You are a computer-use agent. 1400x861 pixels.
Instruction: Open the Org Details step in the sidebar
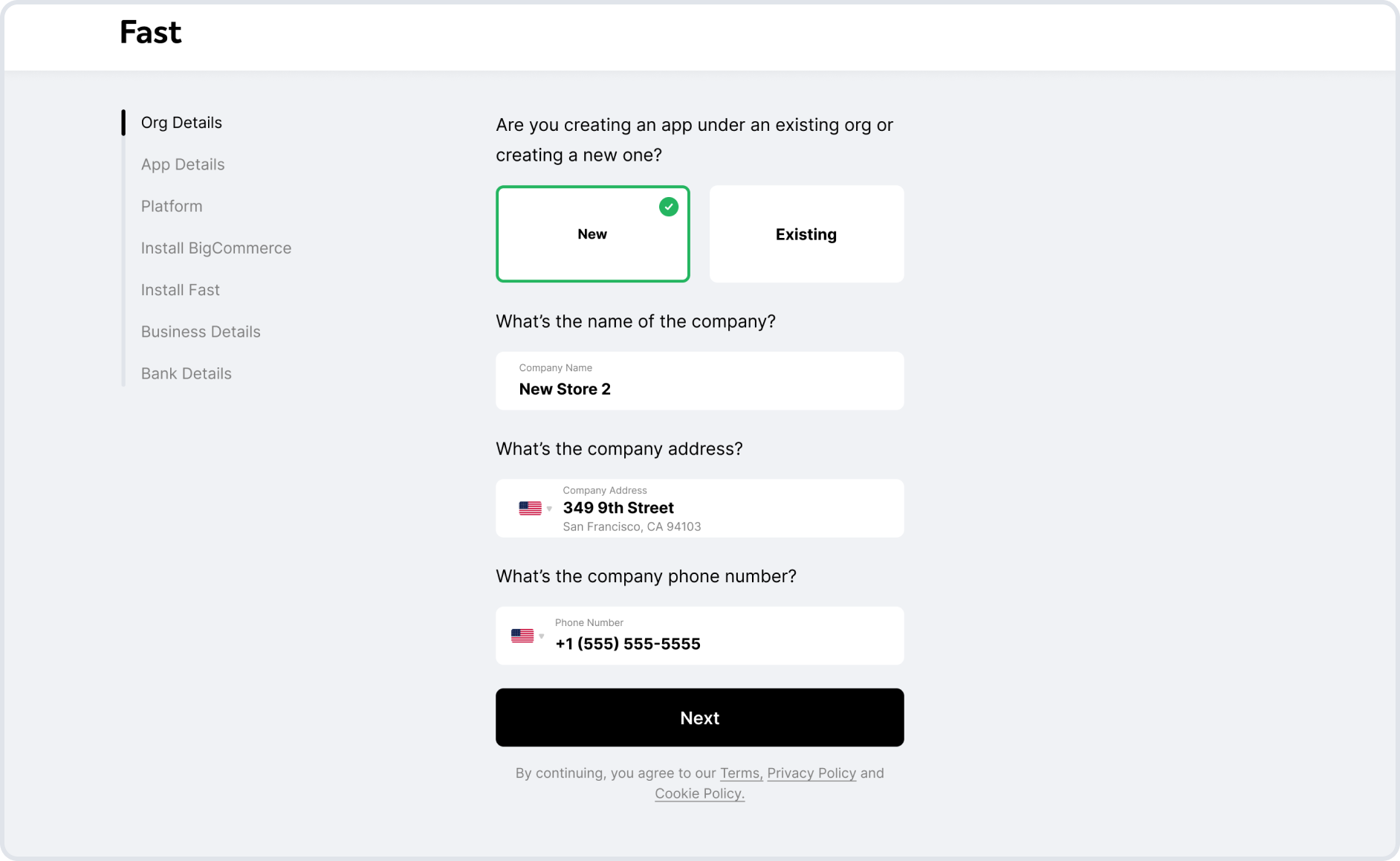pos(181,123)
